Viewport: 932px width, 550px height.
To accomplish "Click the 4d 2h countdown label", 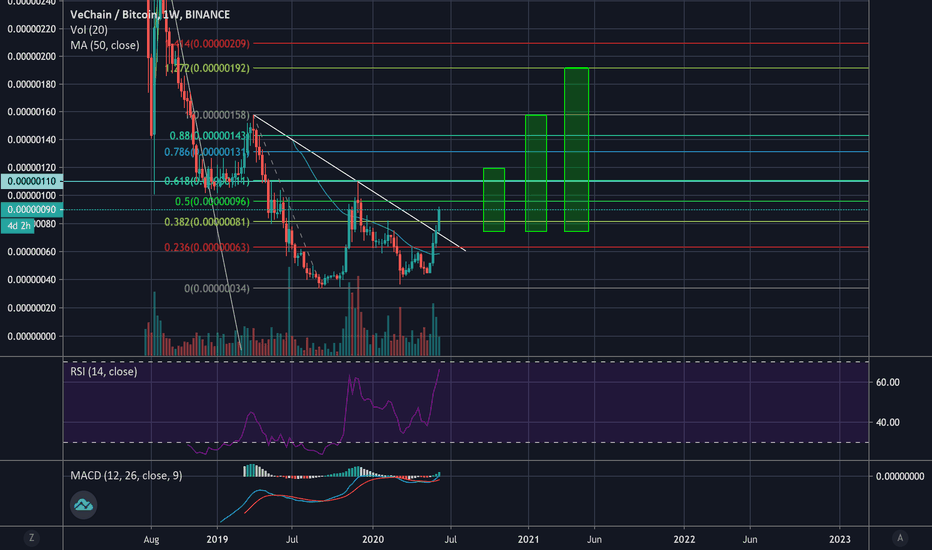I will pyautogui.click(x=18, y=226).
